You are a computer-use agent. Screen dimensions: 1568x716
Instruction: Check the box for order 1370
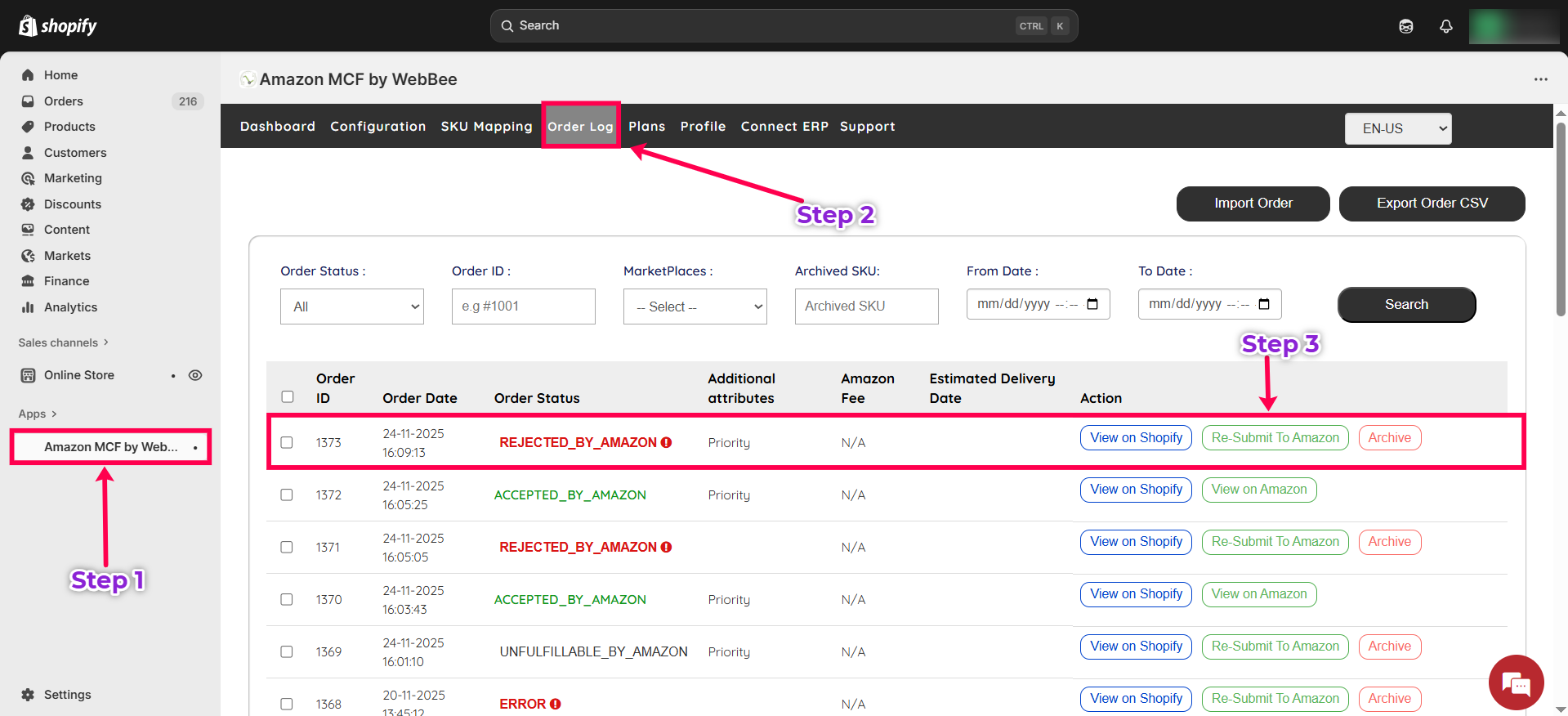(x=287, y=599)
